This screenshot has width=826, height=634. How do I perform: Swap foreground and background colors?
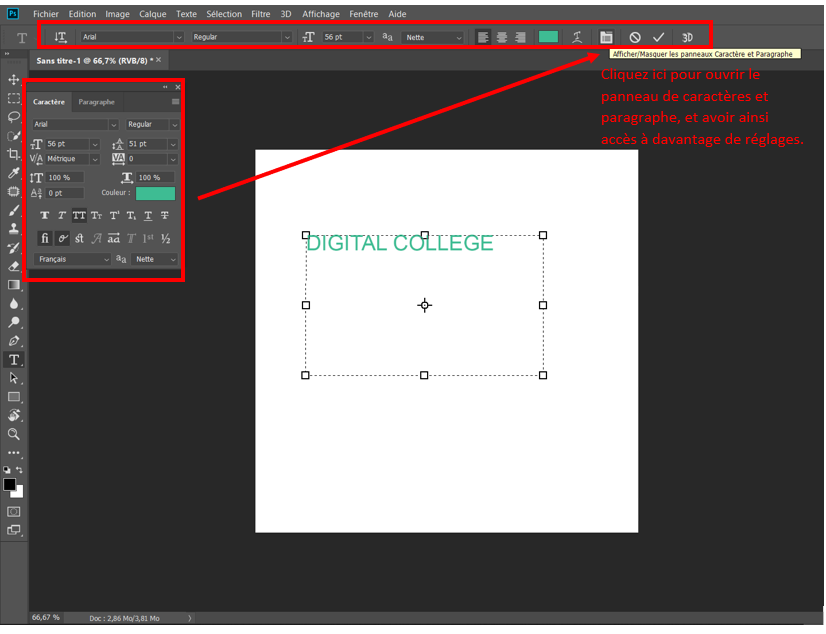(19, 470)
